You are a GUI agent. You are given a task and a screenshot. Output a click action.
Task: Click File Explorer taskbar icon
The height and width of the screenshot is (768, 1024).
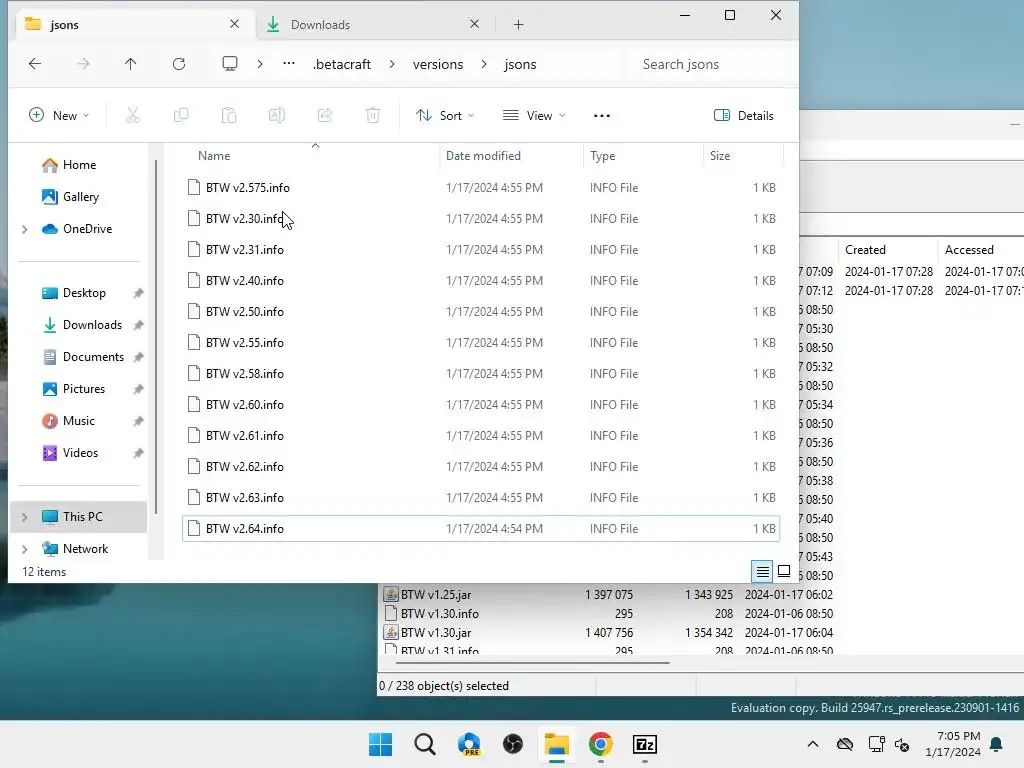[557, 744]
